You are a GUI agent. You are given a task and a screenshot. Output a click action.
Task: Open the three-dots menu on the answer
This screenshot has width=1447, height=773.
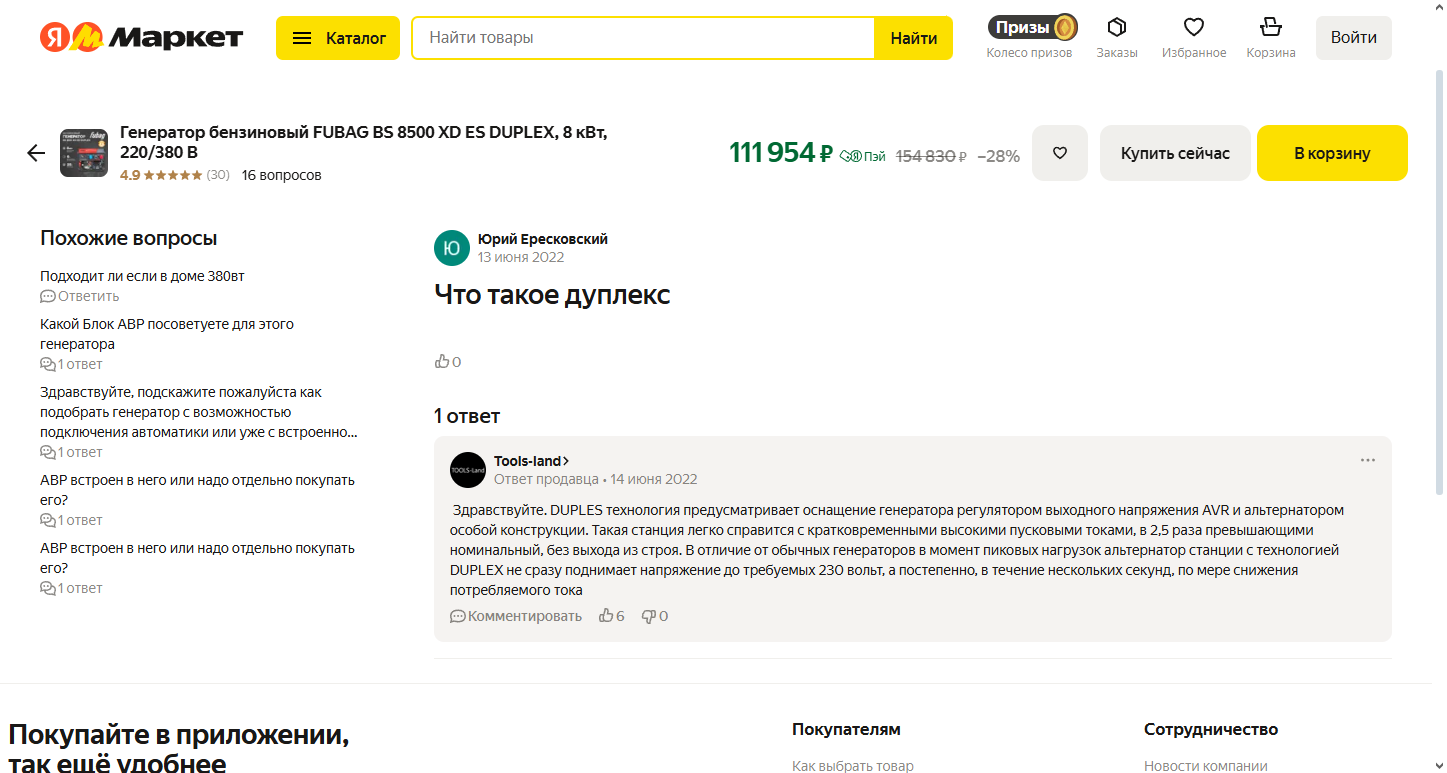tap(1367, 461)
